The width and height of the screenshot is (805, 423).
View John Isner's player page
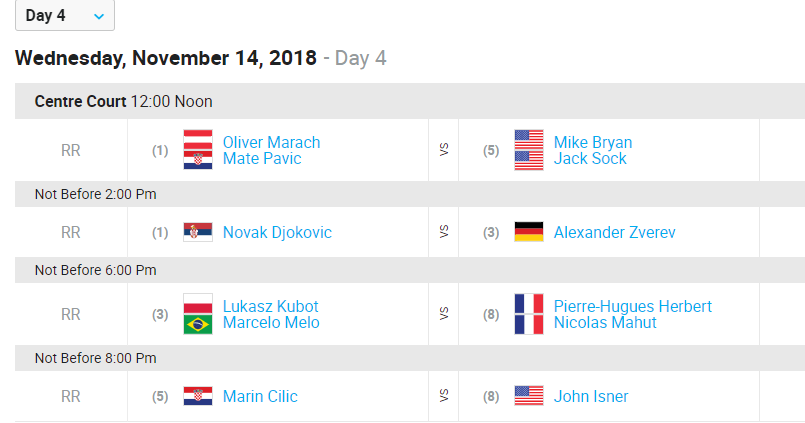[x=591, y=396]
